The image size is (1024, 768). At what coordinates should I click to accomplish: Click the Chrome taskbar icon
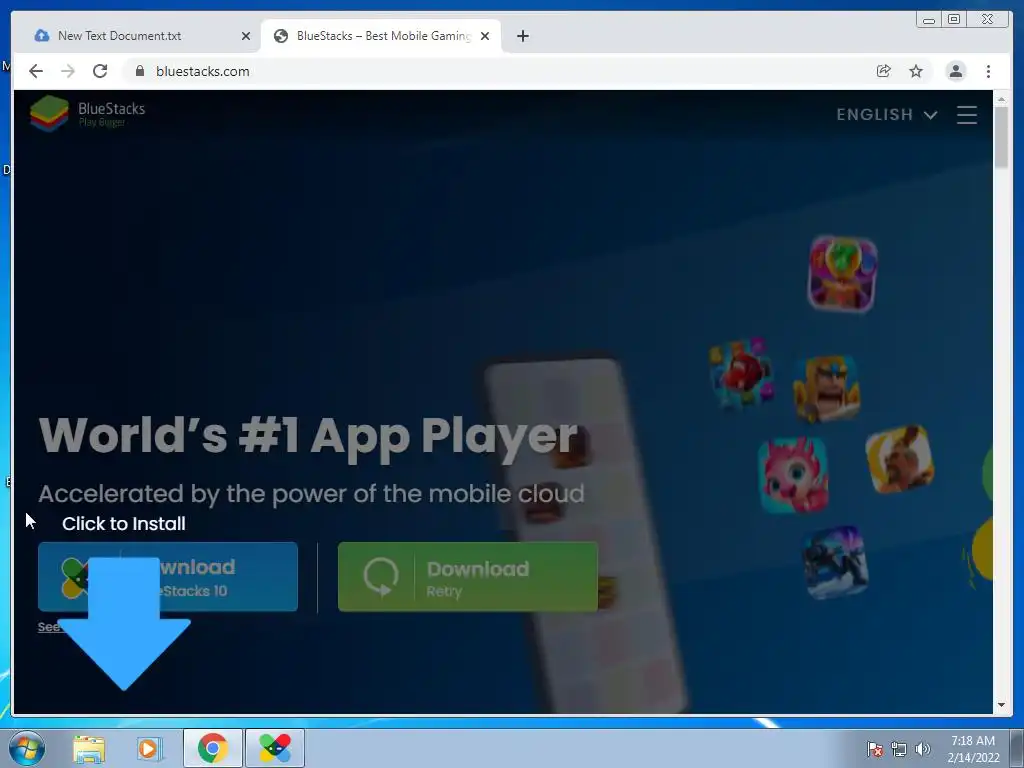pos(213,748)
